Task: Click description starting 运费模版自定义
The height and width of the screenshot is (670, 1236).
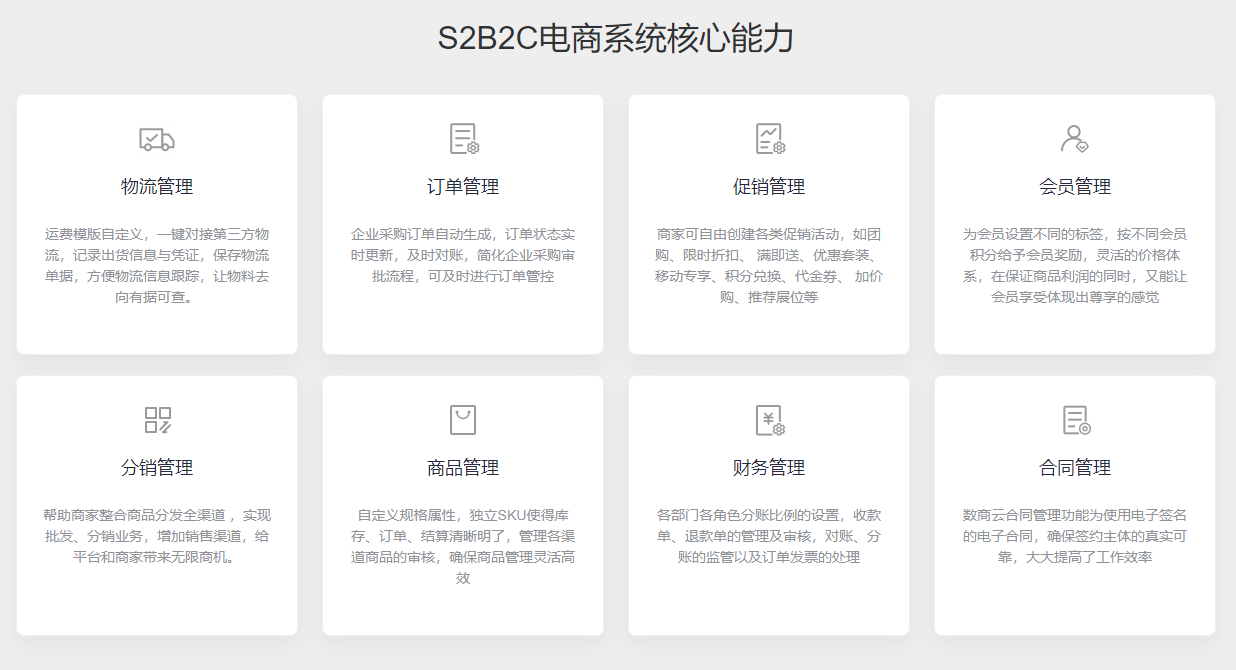Action: coord(157,265)
